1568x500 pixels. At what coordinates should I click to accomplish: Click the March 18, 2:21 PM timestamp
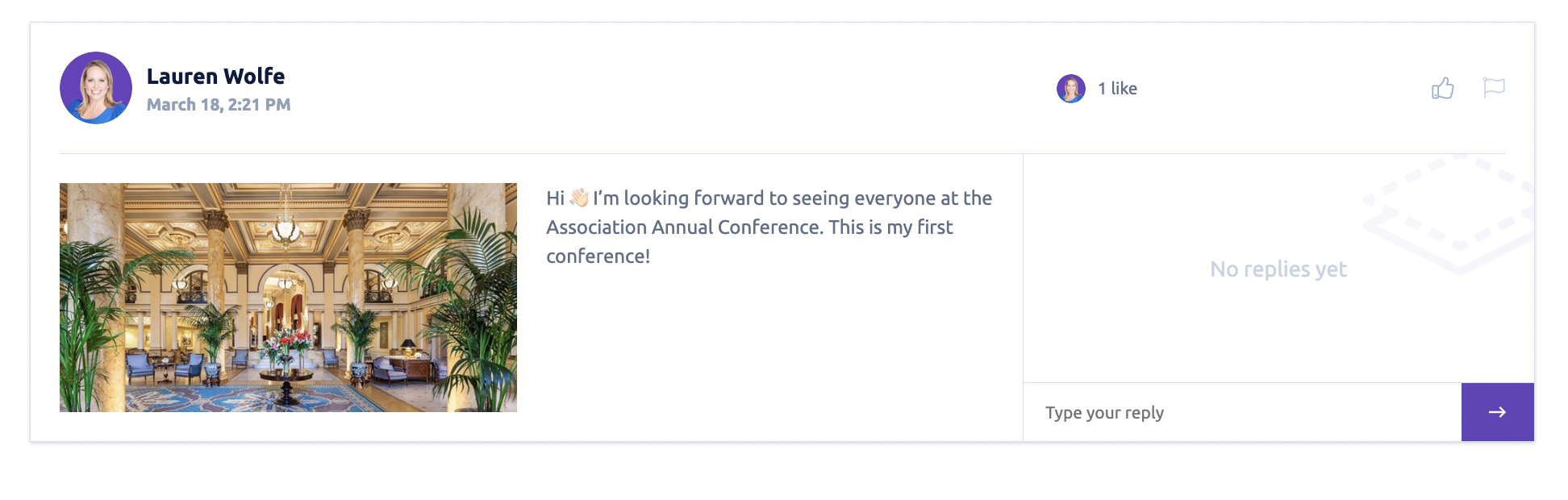(219, 105)
